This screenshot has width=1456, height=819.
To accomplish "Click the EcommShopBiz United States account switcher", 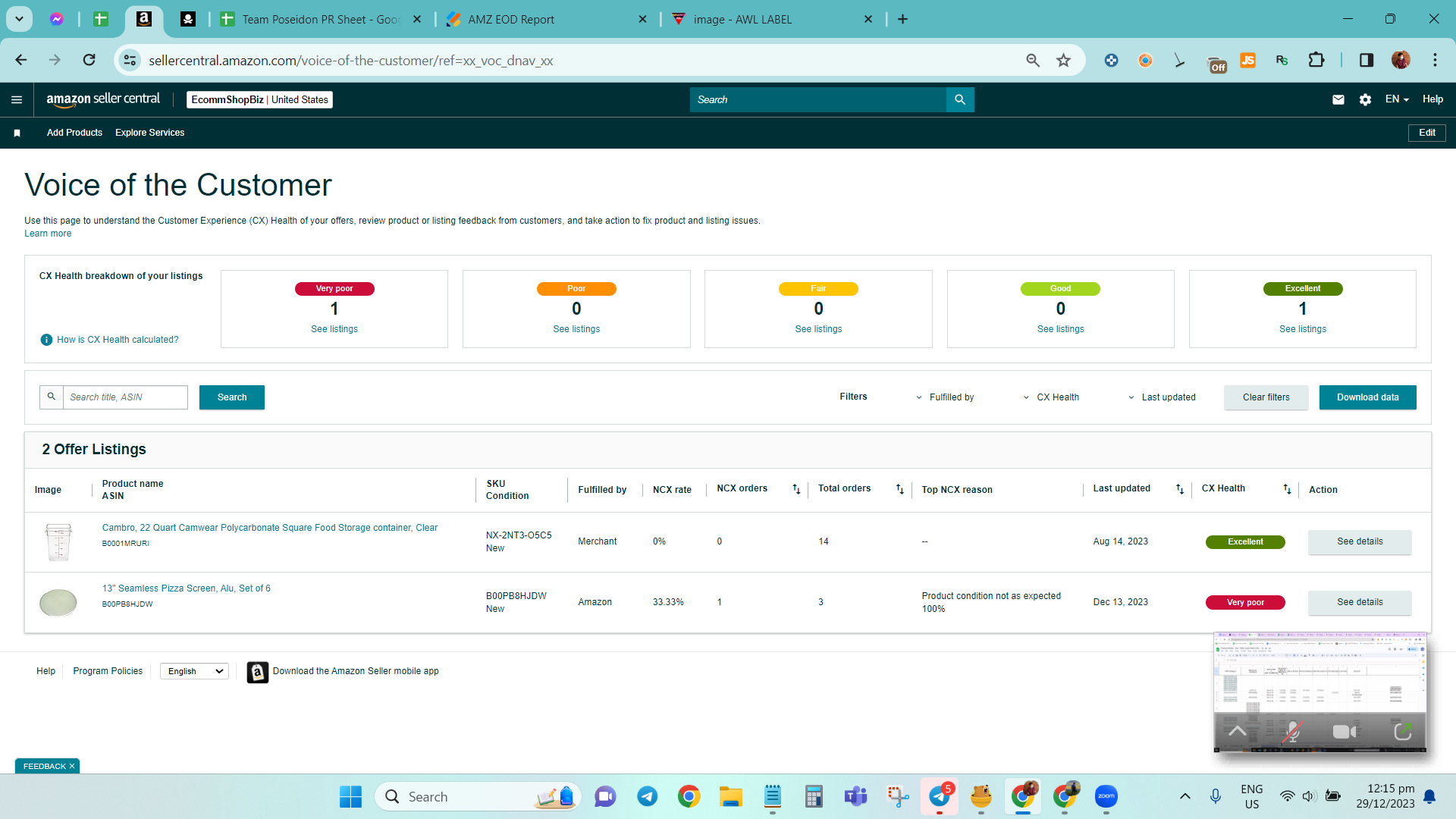I will [x=259, y=99].
